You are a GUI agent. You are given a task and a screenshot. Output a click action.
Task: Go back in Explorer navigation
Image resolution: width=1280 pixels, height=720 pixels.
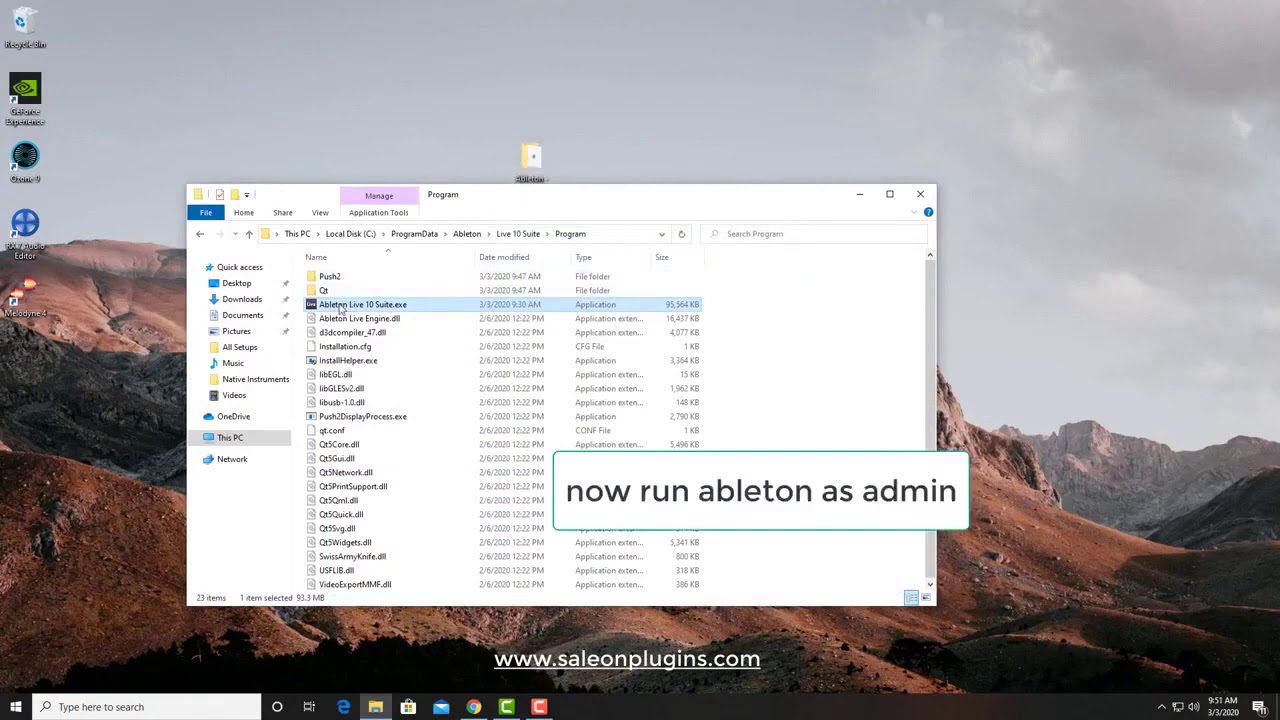(200, 234)
